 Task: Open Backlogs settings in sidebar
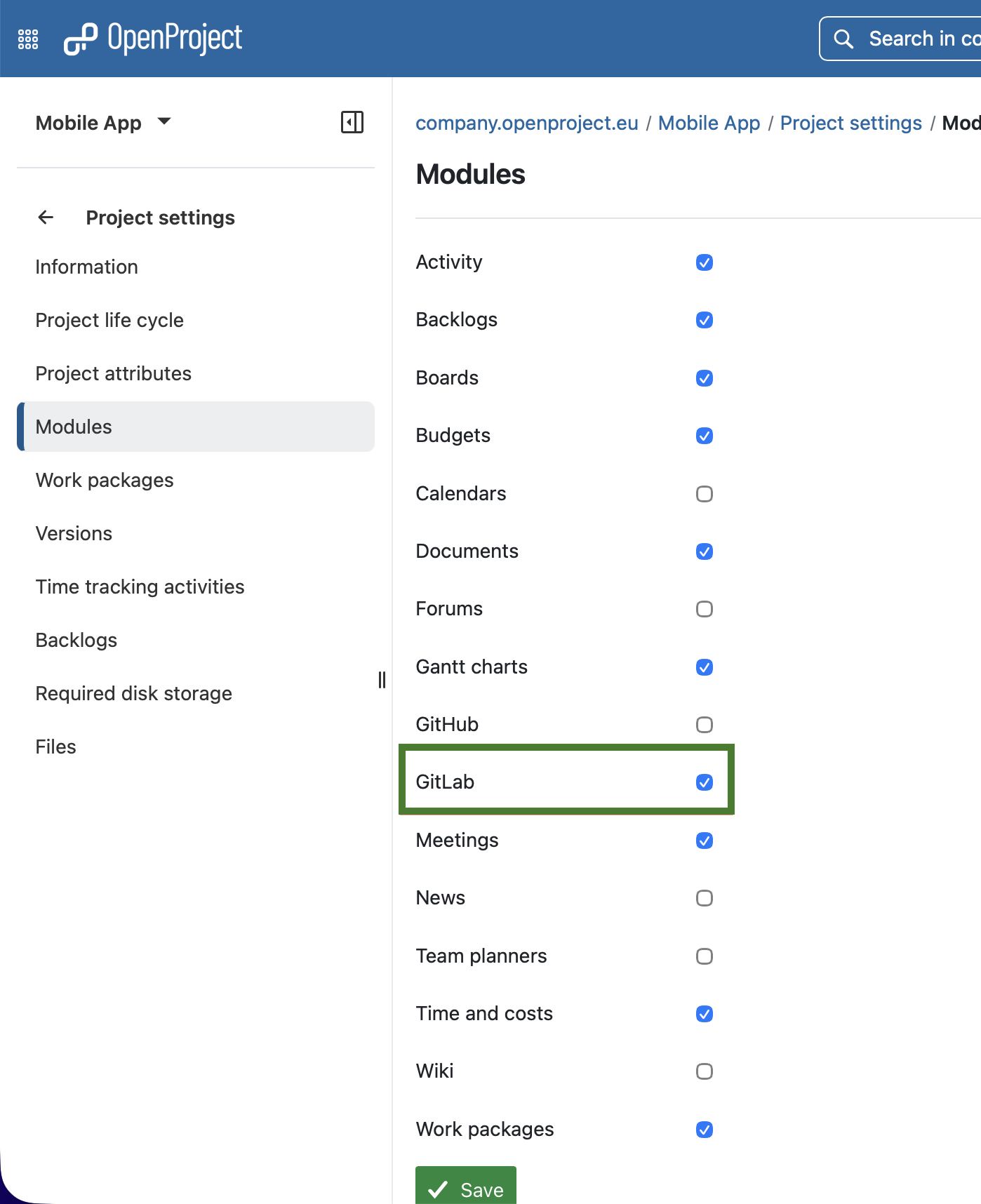click(196, 640)
